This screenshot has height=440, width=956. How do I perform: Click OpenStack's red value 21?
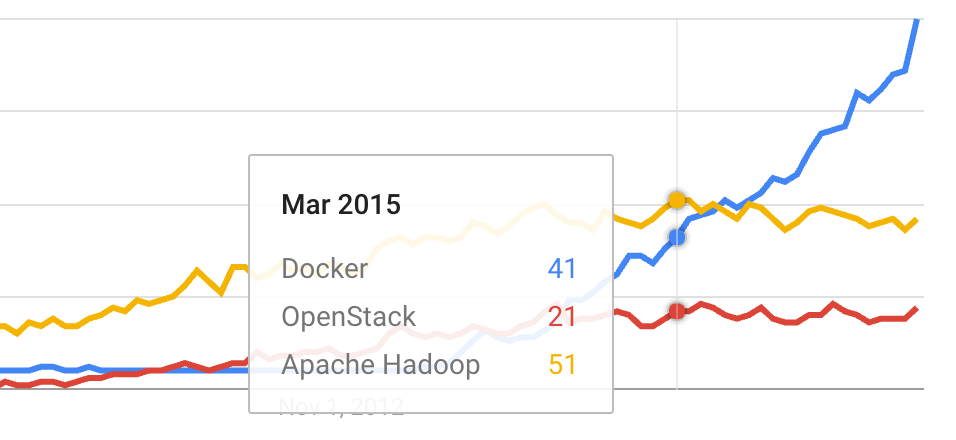[x=562, y=317]
